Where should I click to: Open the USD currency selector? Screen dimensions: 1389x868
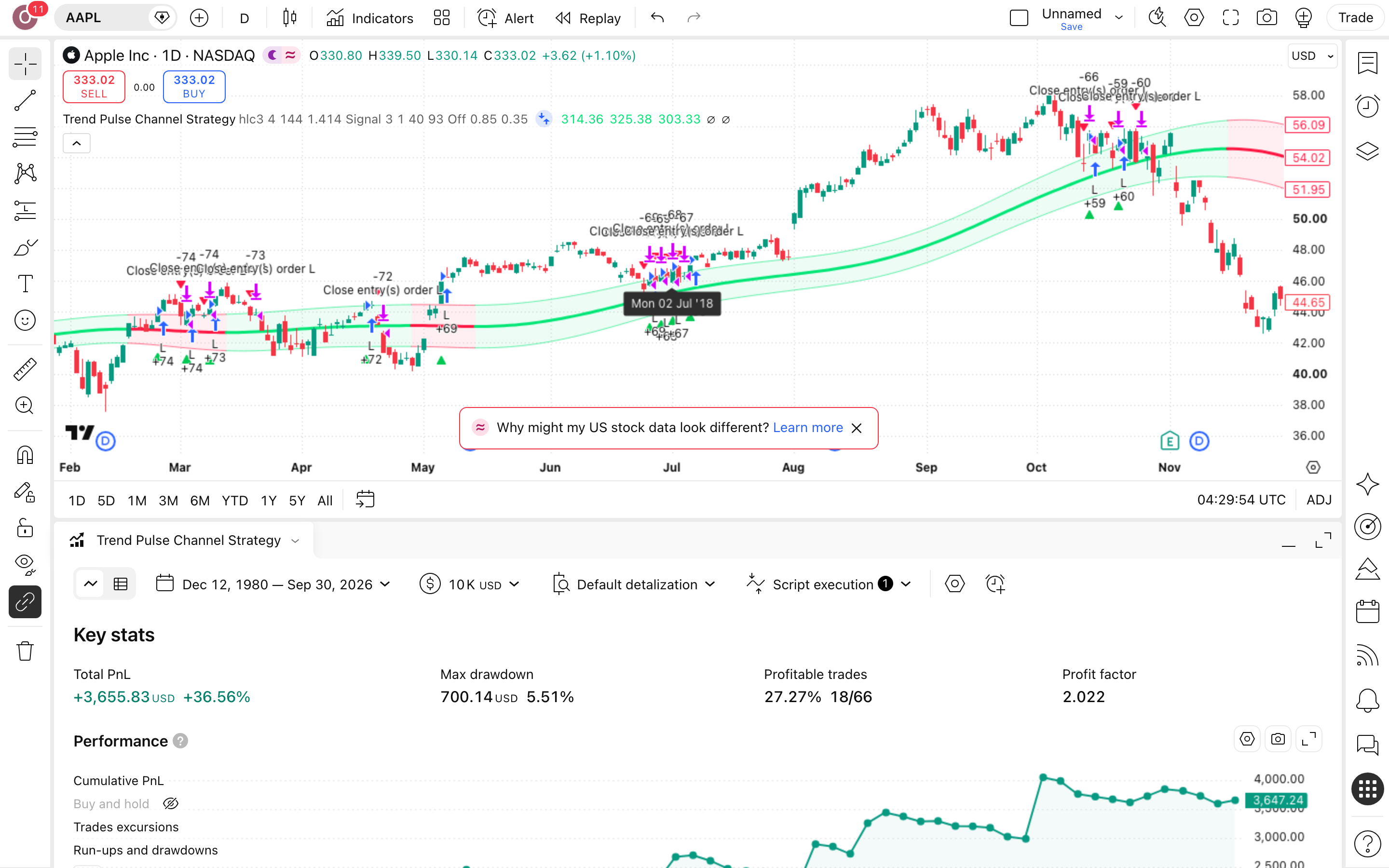(x=1312, y=55)
